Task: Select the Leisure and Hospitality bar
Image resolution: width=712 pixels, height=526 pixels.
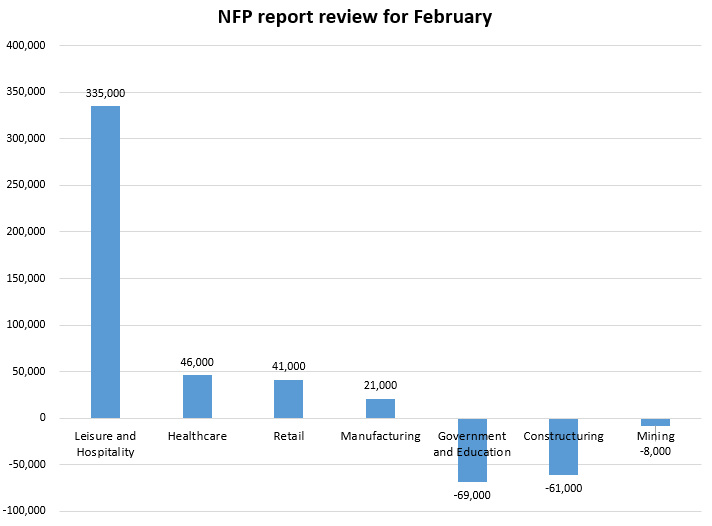Action: [x=105, y=262]
